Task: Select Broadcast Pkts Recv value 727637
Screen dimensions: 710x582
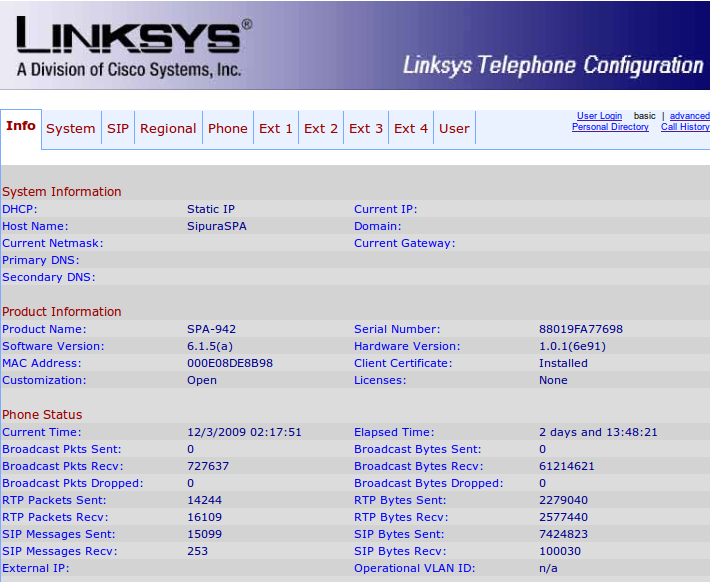Action: point(208,467)
